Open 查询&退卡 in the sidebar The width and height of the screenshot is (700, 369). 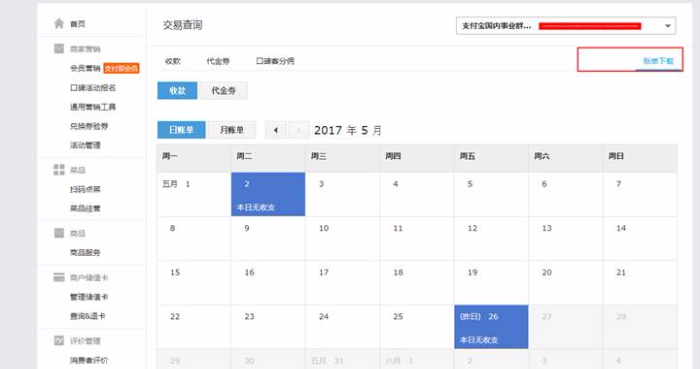[x=88, y=316]
